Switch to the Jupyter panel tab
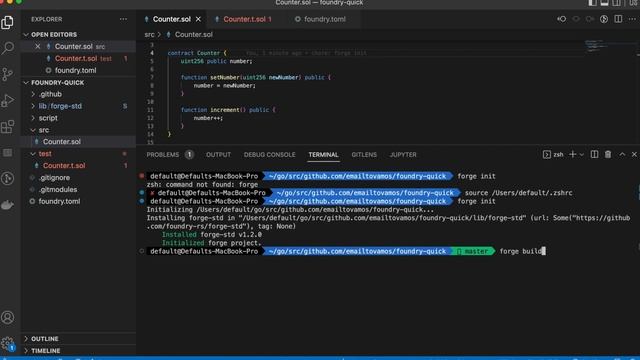Viewport: 640px width, 360px height. coord(403,155)
